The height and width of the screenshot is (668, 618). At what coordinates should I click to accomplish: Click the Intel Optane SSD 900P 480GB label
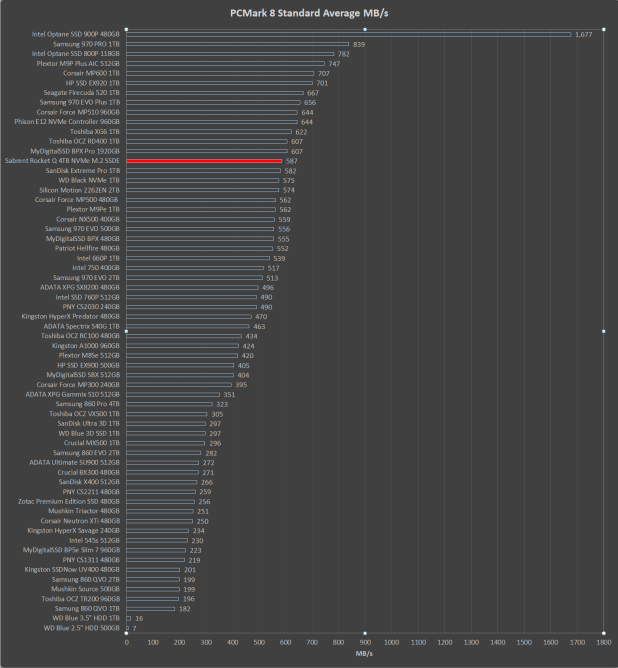[x=75, y=34]
